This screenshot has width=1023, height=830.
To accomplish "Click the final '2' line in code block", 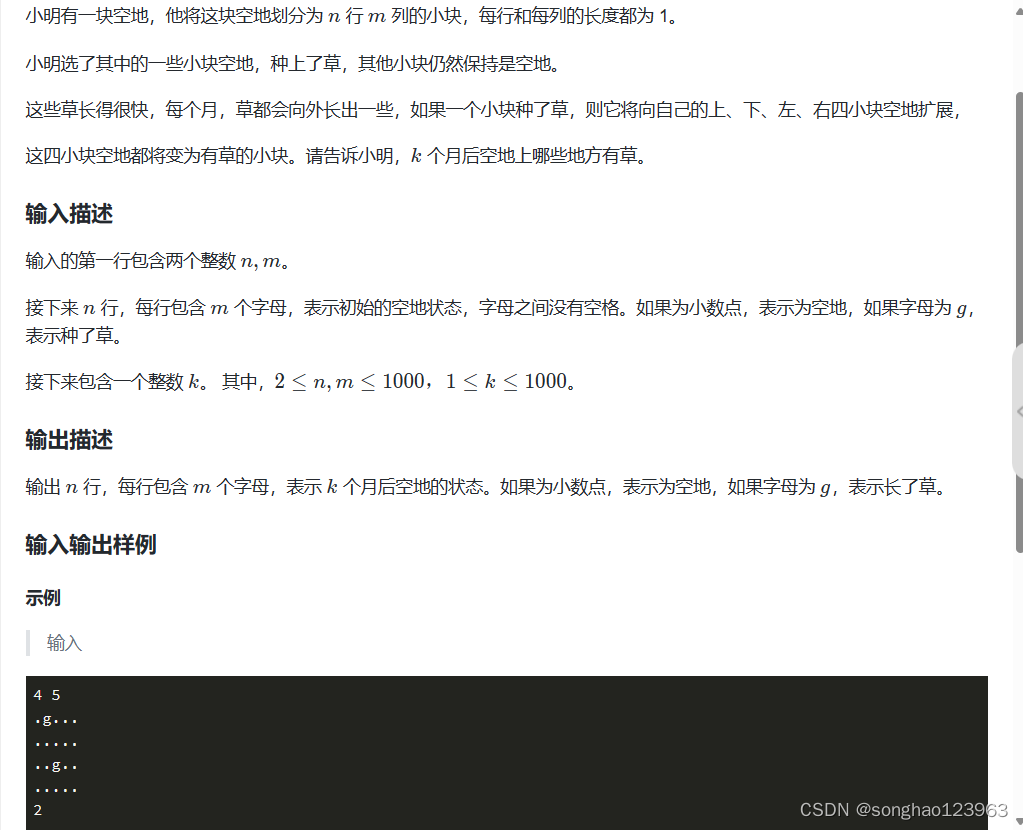I will pyautogui.click(x=38, y=810).
